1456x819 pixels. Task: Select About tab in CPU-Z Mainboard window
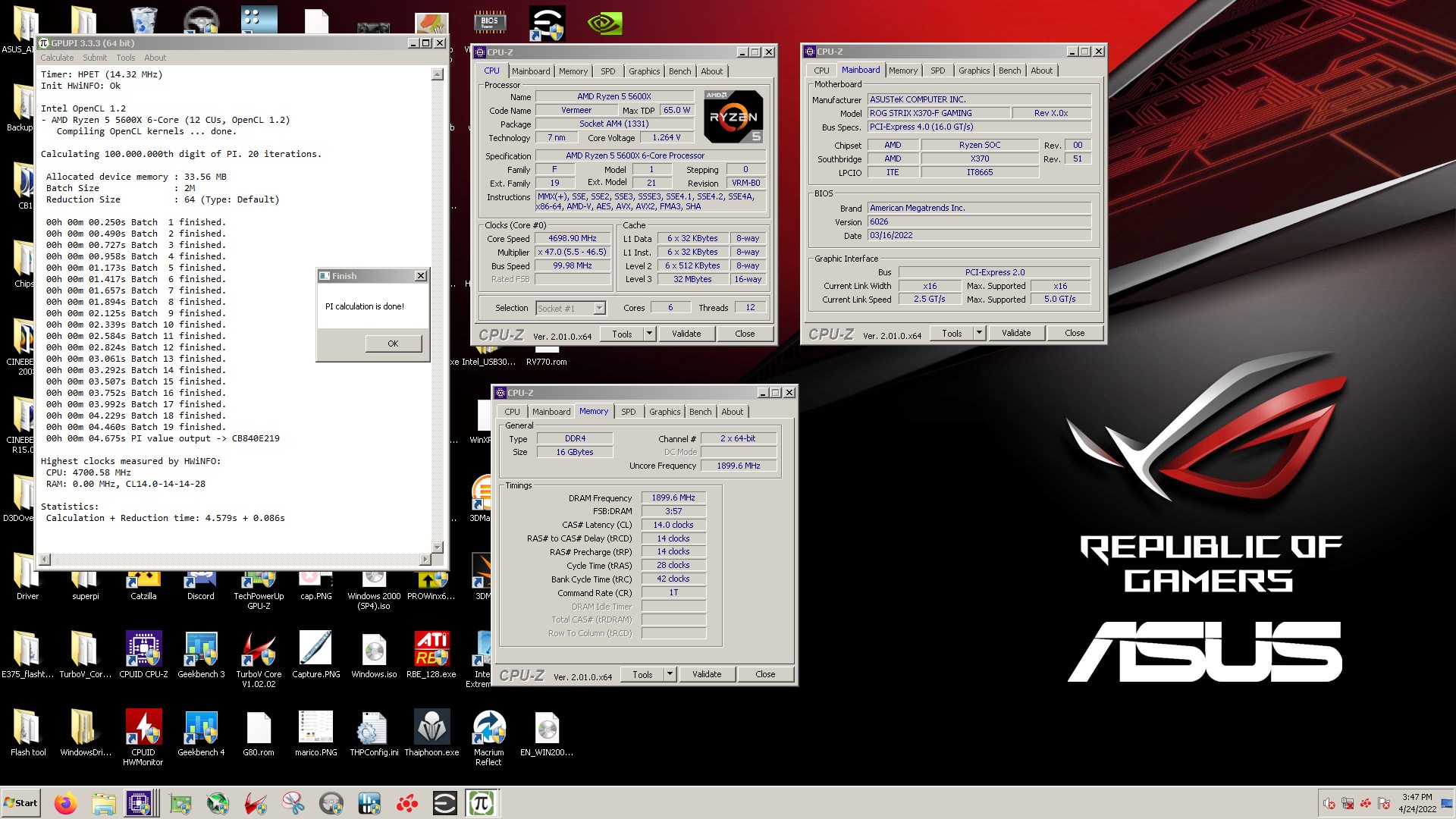click(x=1041, y=71)
